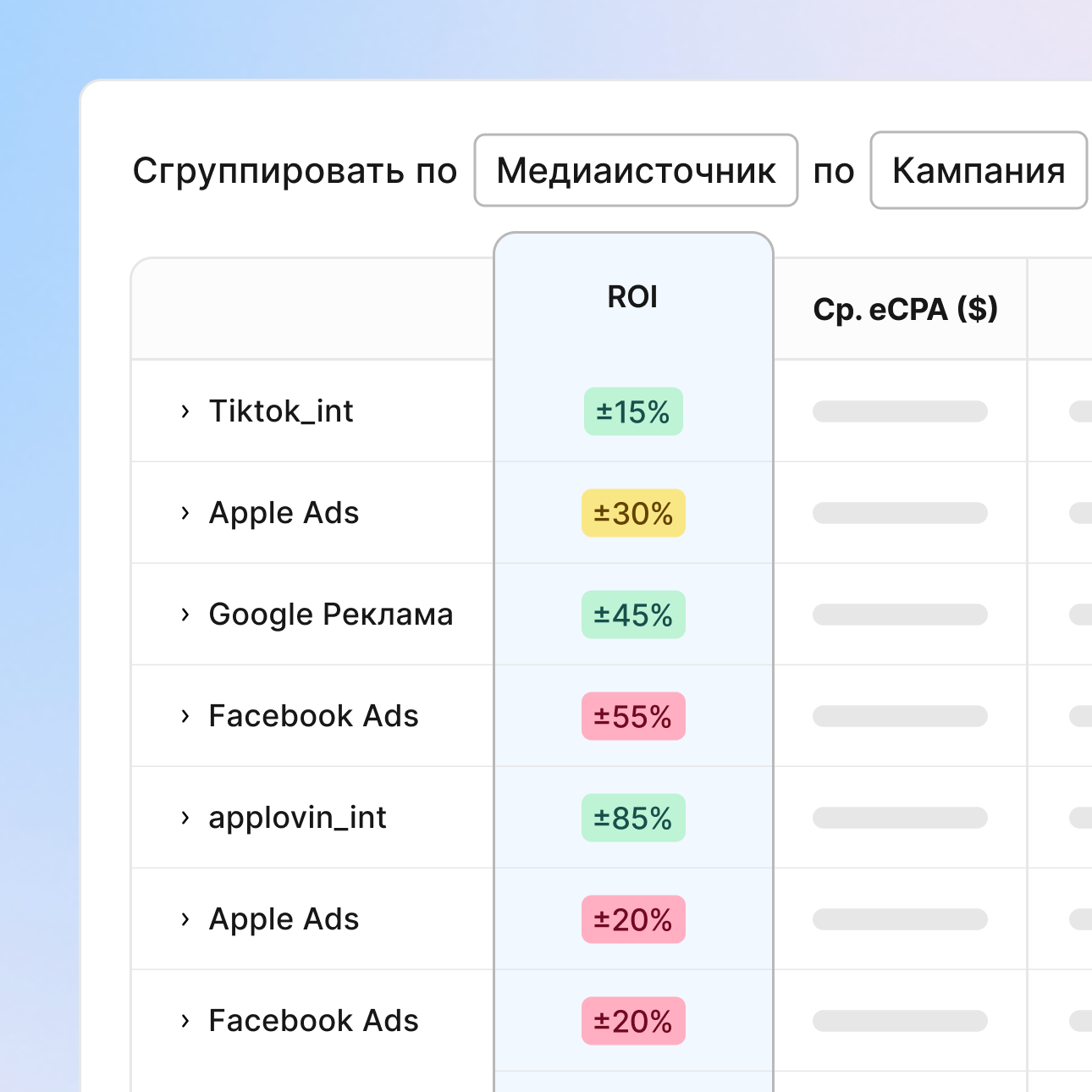Expand the first Facebook Ads row
This screenshot has width=1092, height=1092.
pos(185,716)
